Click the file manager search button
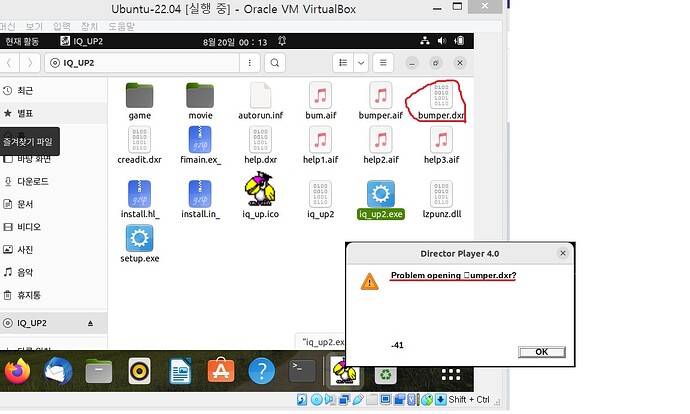The width and height of the screenshot is (690, 414). tap(275, 63)
